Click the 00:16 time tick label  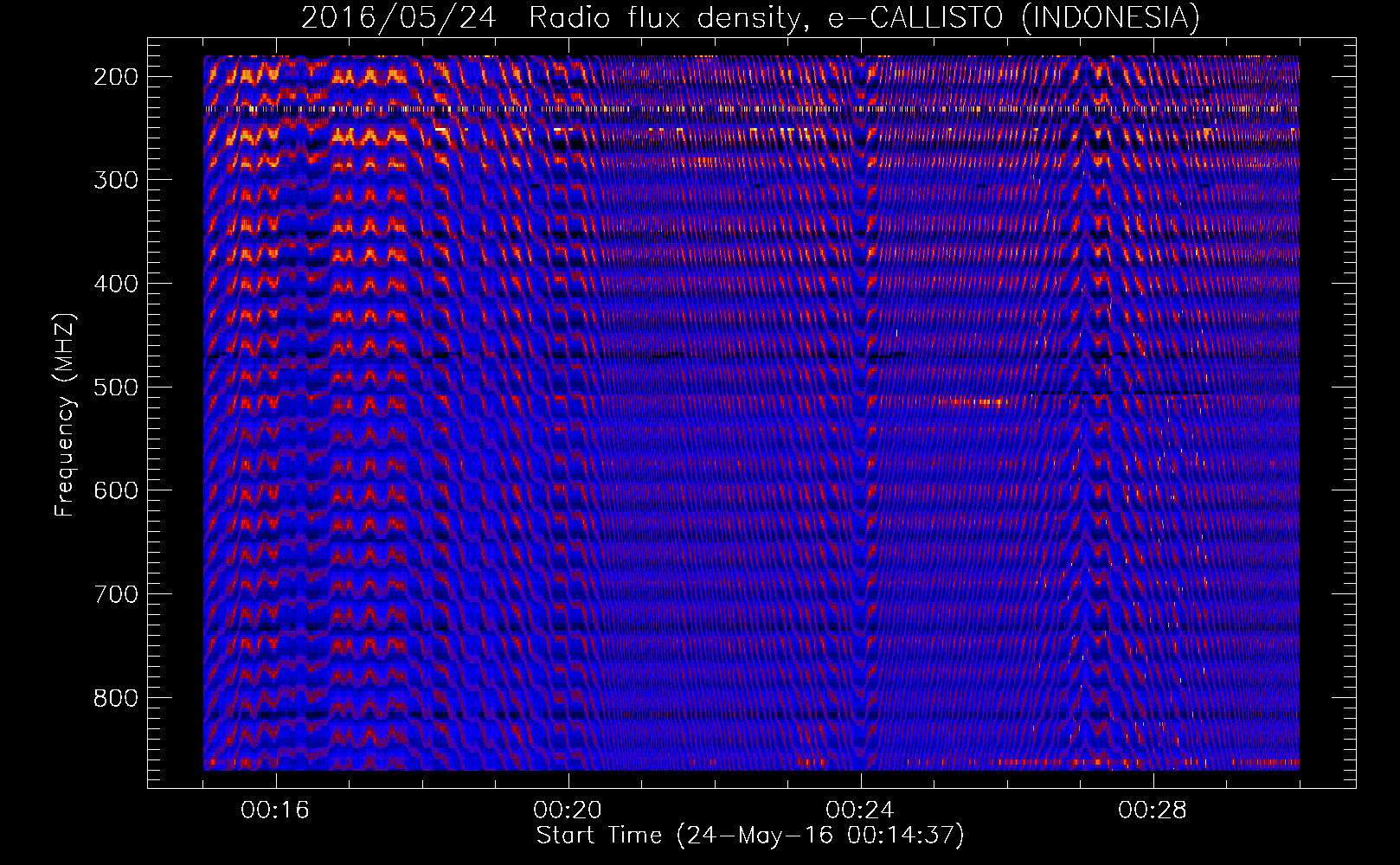click(x=275, y=810)
